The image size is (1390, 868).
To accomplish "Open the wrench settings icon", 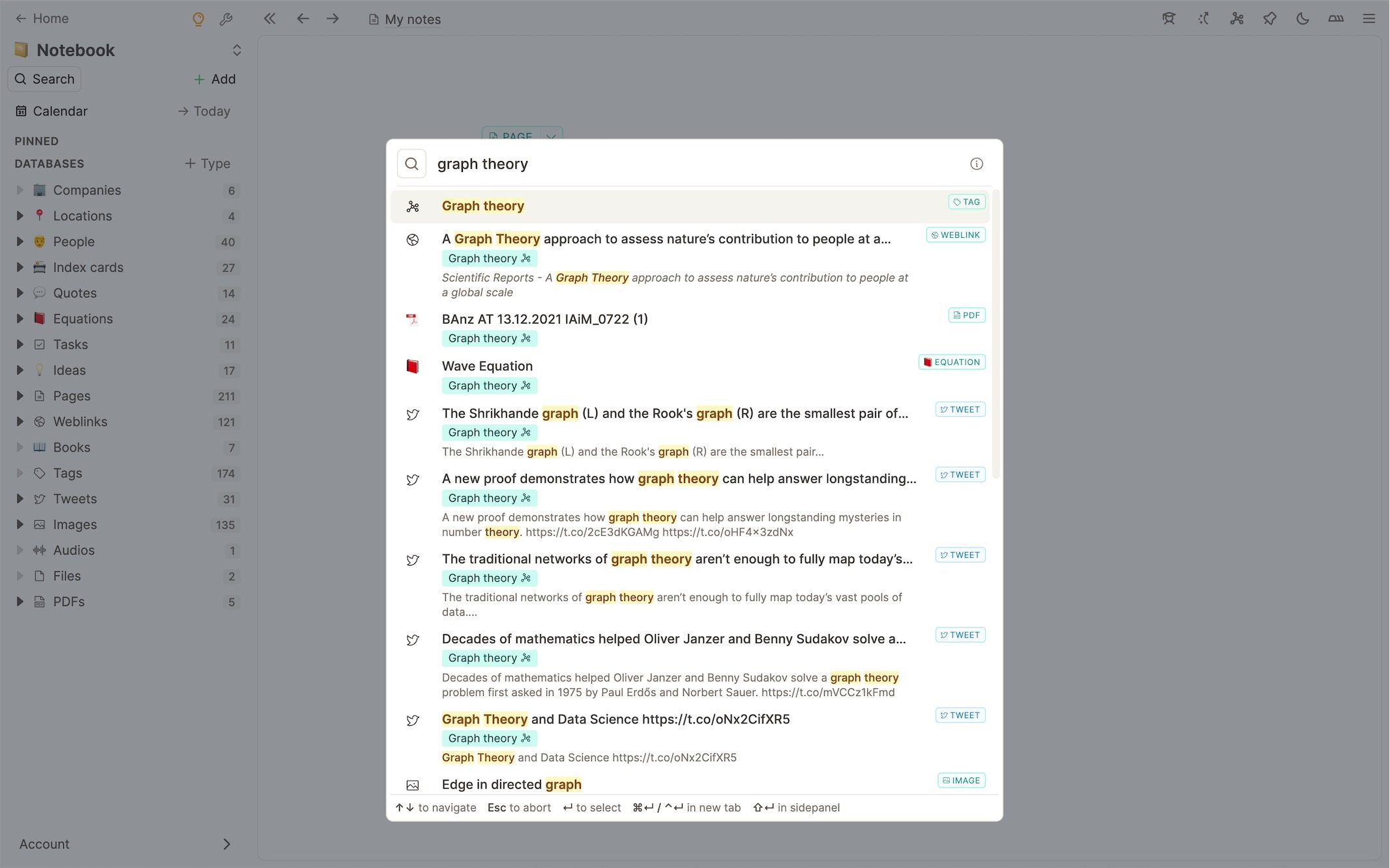I will point(226,20).
